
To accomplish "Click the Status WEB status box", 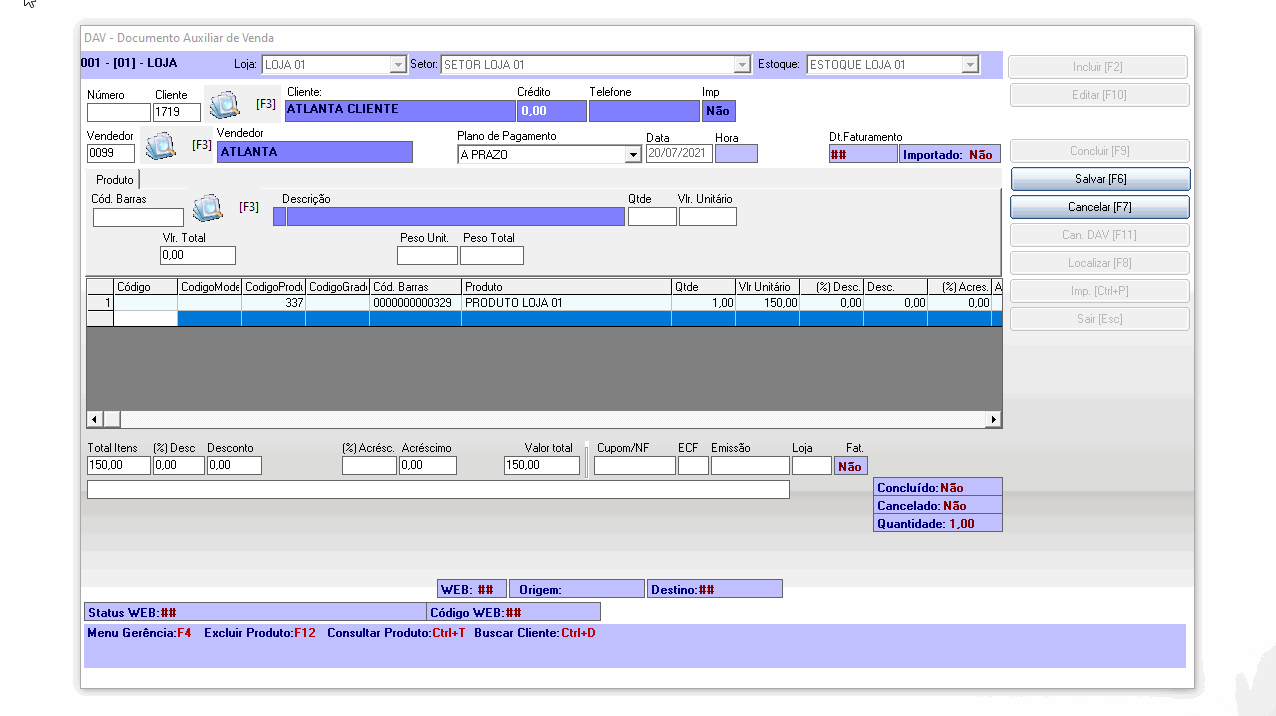I will pos(256,612).
